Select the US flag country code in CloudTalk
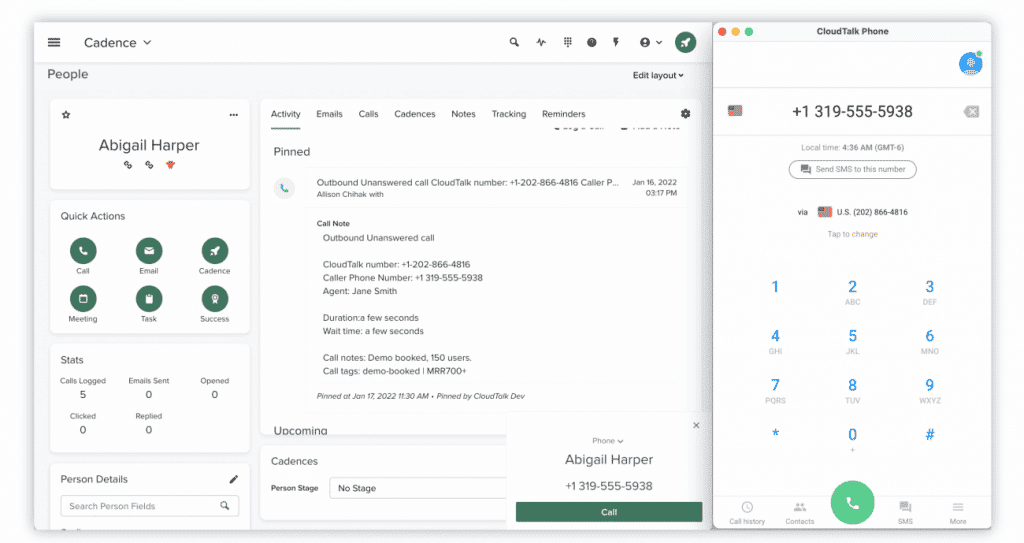 735,111
